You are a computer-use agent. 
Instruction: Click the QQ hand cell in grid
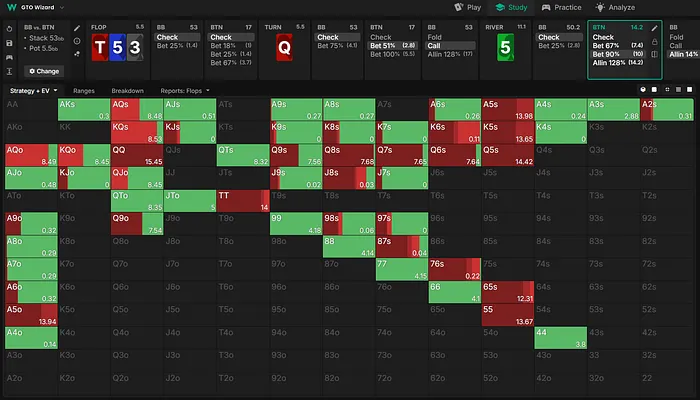[135, 151]
